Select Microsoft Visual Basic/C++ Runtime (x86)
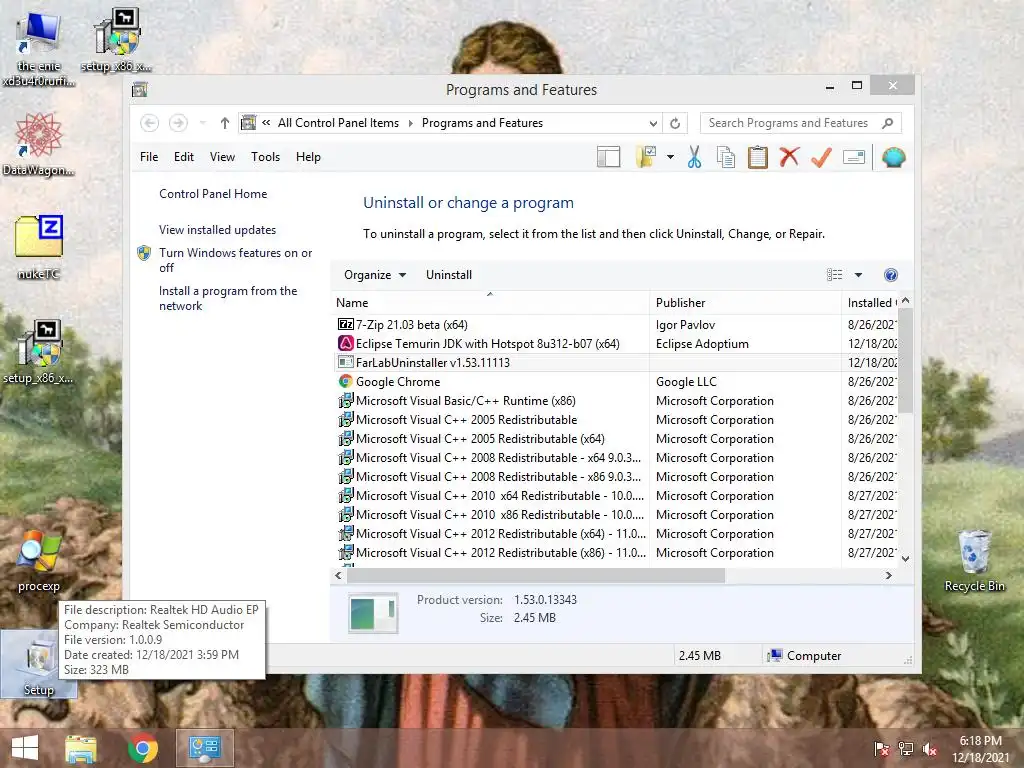Screen dimensions: 1024x768 (614, 400)
